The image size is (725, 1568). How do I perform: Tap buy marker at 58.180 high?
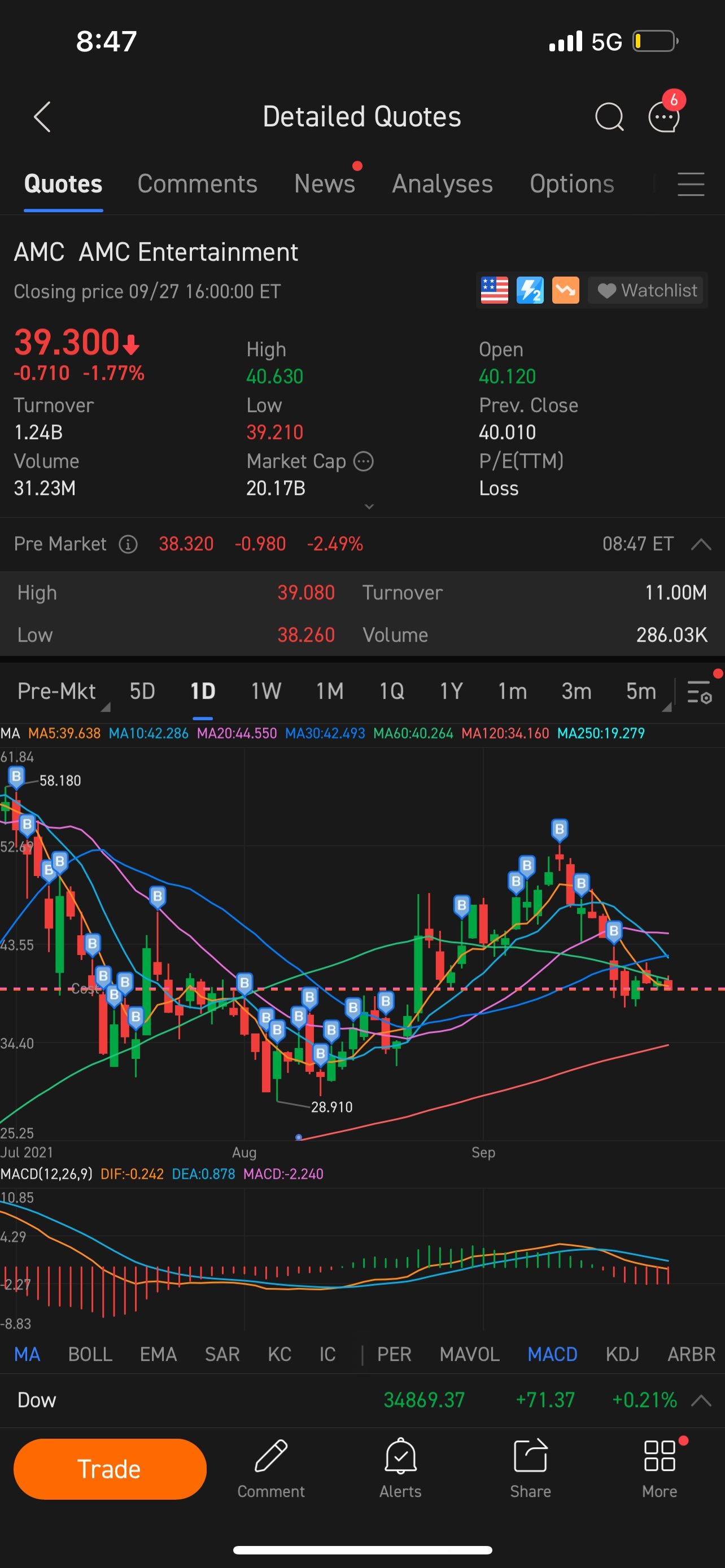16,777
